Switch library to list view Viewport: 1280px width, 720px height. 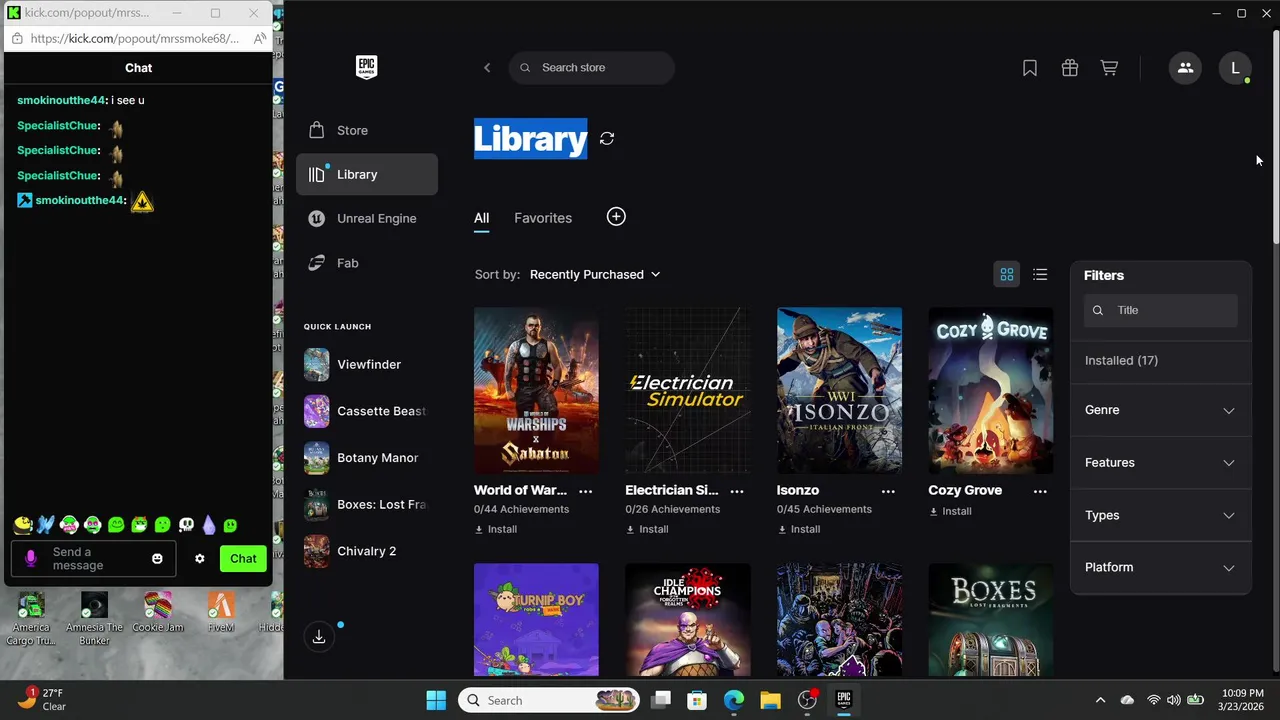[x=1040, y=274]
